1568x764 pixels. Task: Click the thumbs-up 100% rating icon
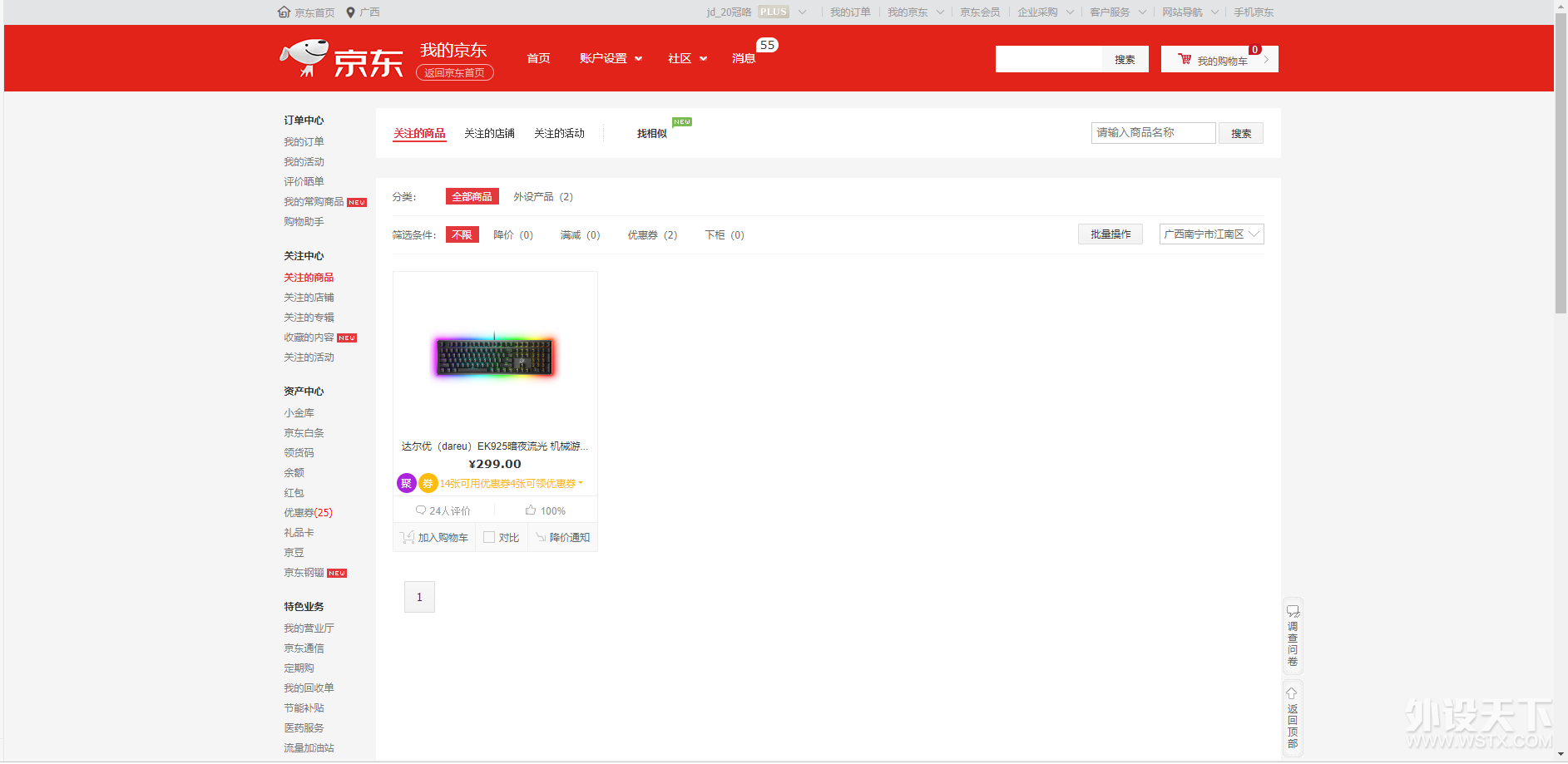tap(530, 510)
